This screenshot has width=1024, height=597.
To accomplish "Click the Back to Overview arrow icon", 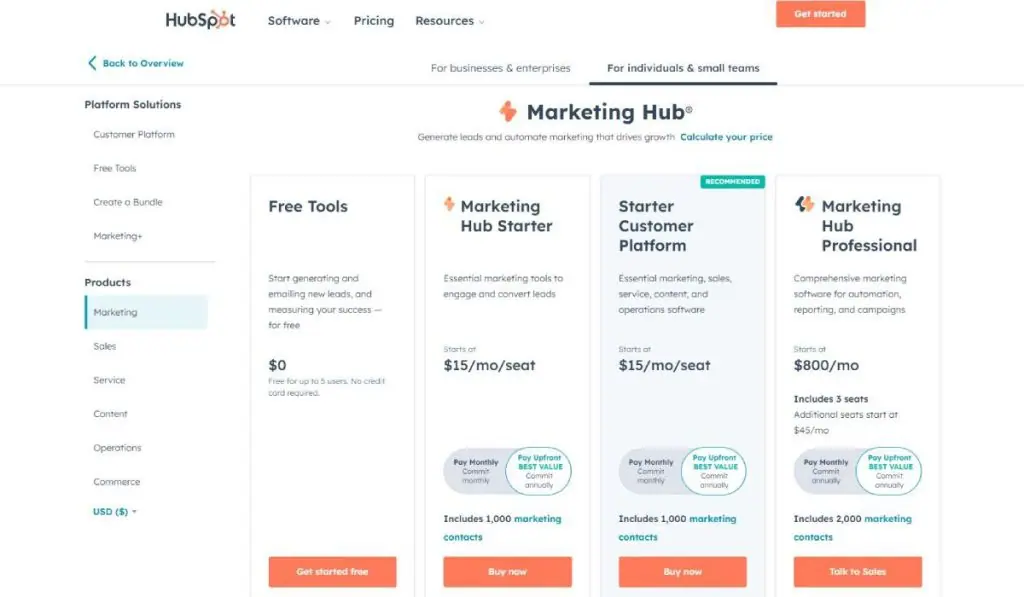I will 92,63.
